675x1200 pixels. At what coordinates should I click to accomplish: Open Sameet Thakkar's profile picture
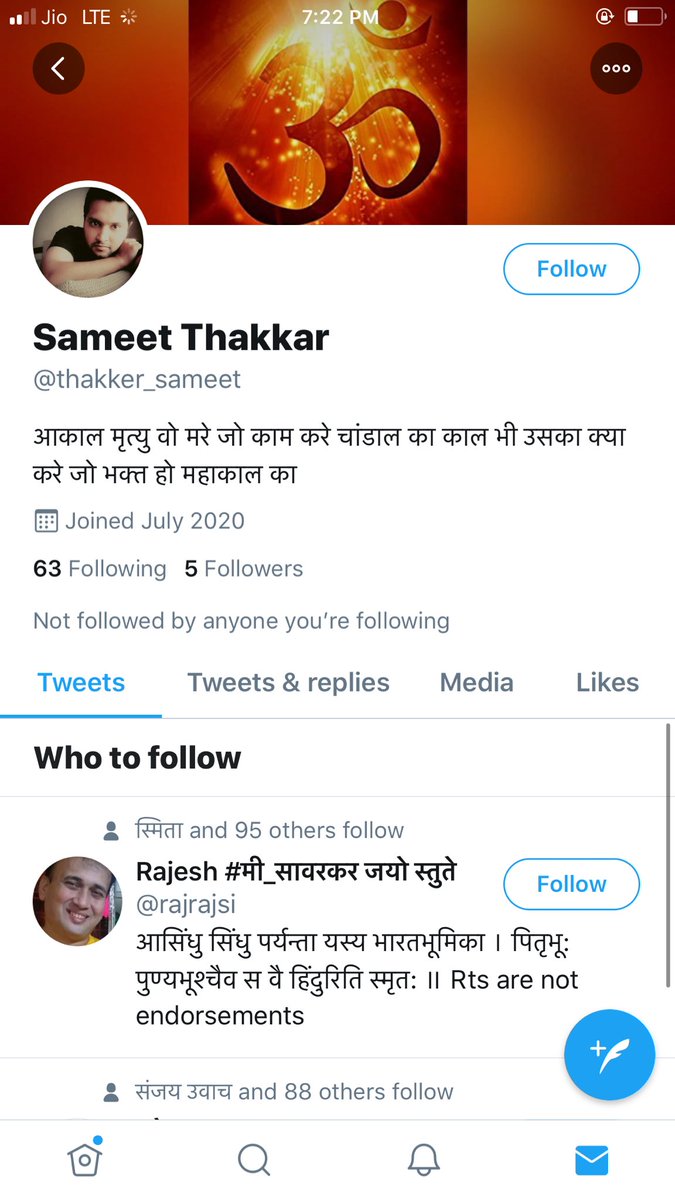point(88,241)
